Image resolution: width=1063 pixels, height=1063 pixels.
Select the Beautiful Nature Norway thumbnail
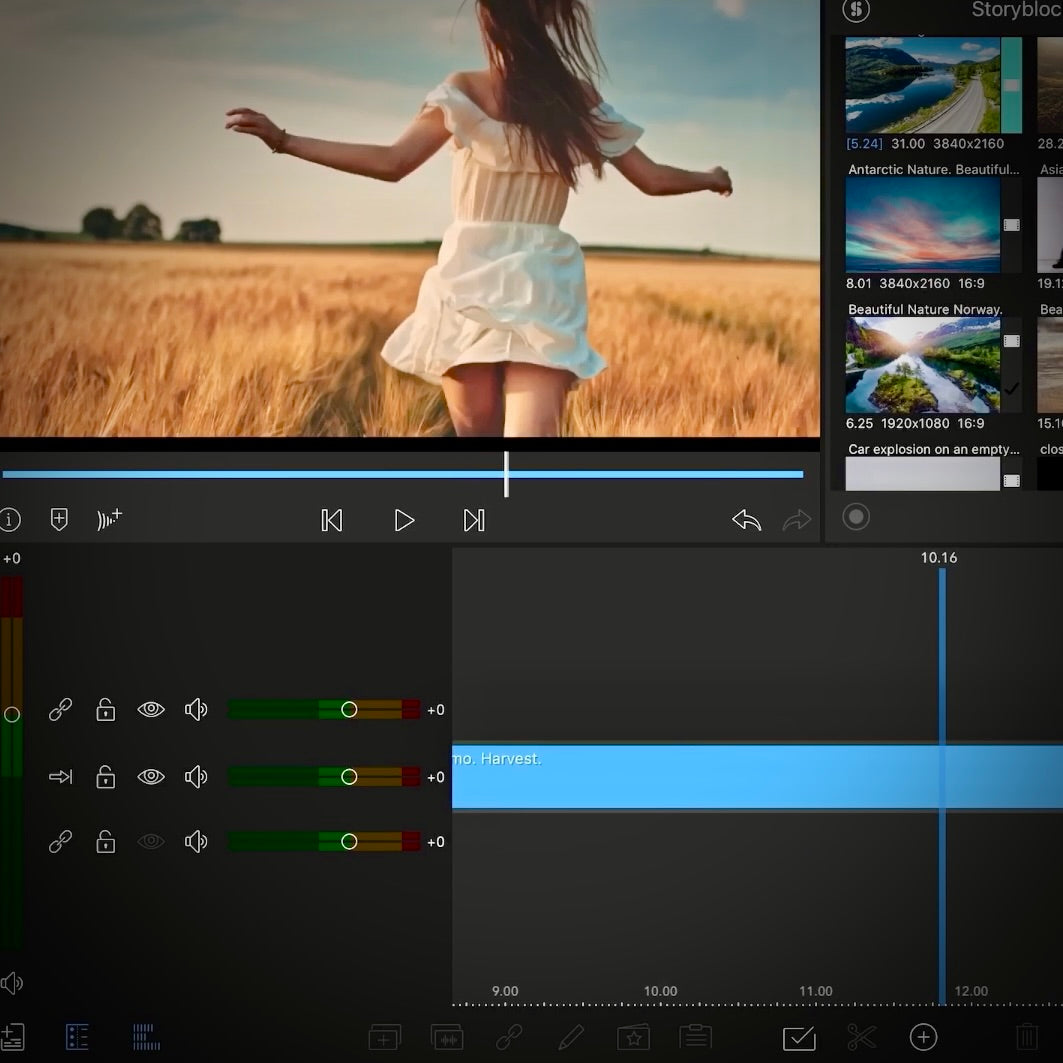pos(922,366)
